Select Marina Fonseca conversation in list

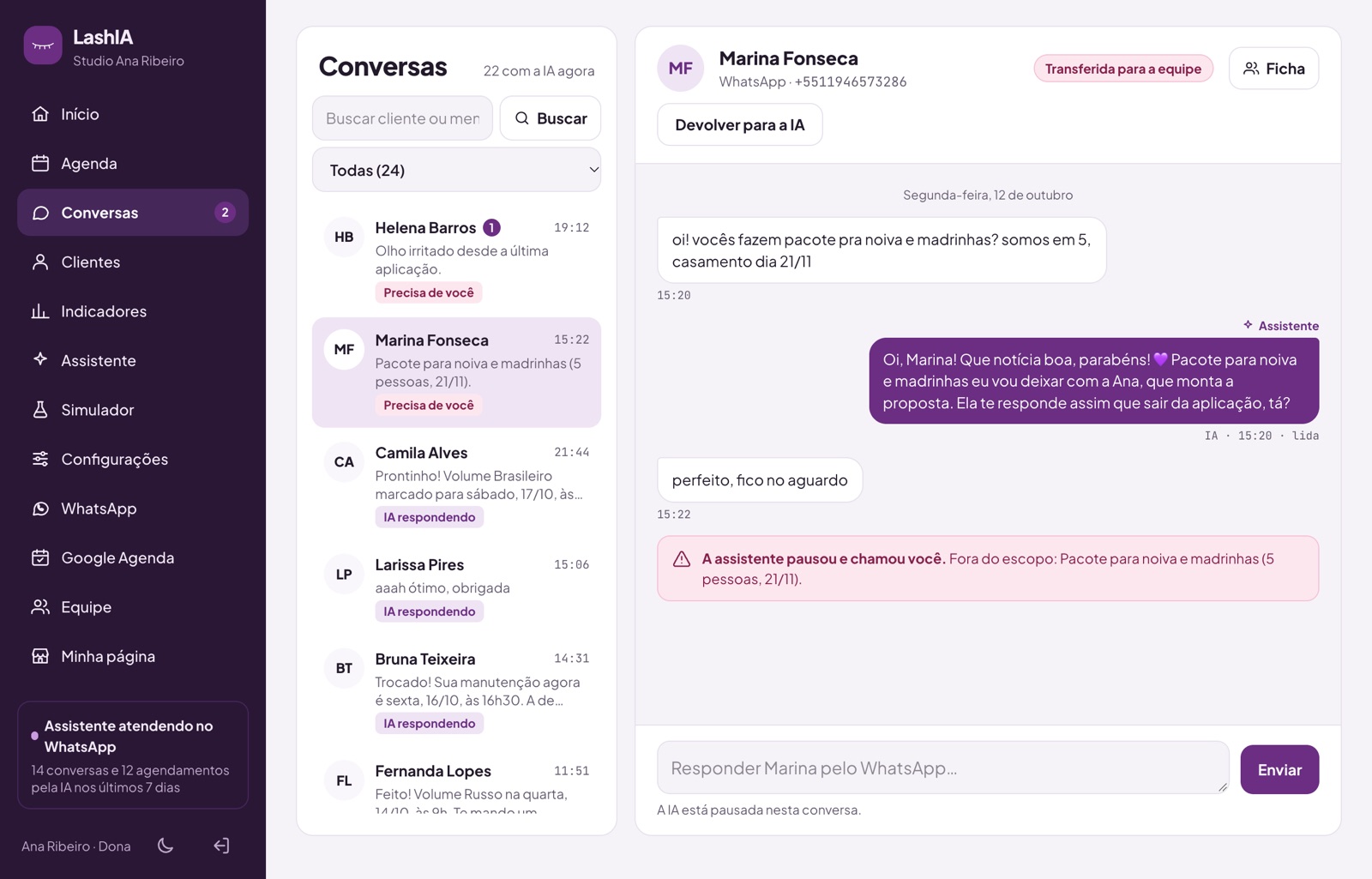click(456, 372)
